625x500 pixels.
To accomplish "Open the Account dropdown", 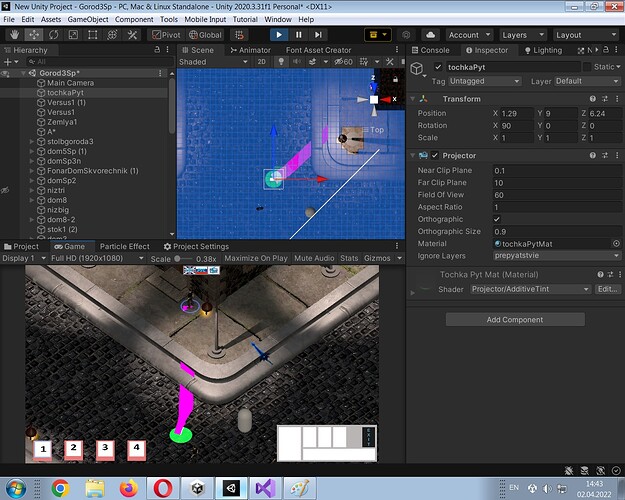I will pyautogui.click(x=469, y=35).
